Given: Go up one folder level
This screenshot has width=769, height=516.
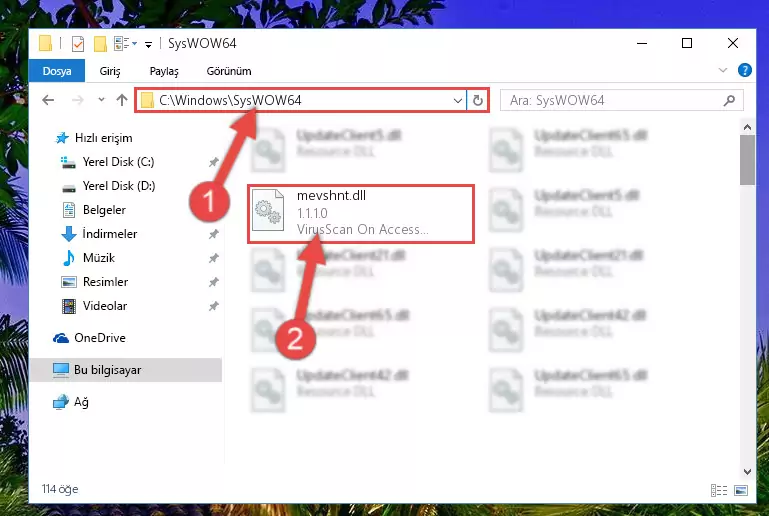Looking at the screenshot, I should tap(122, 100).
